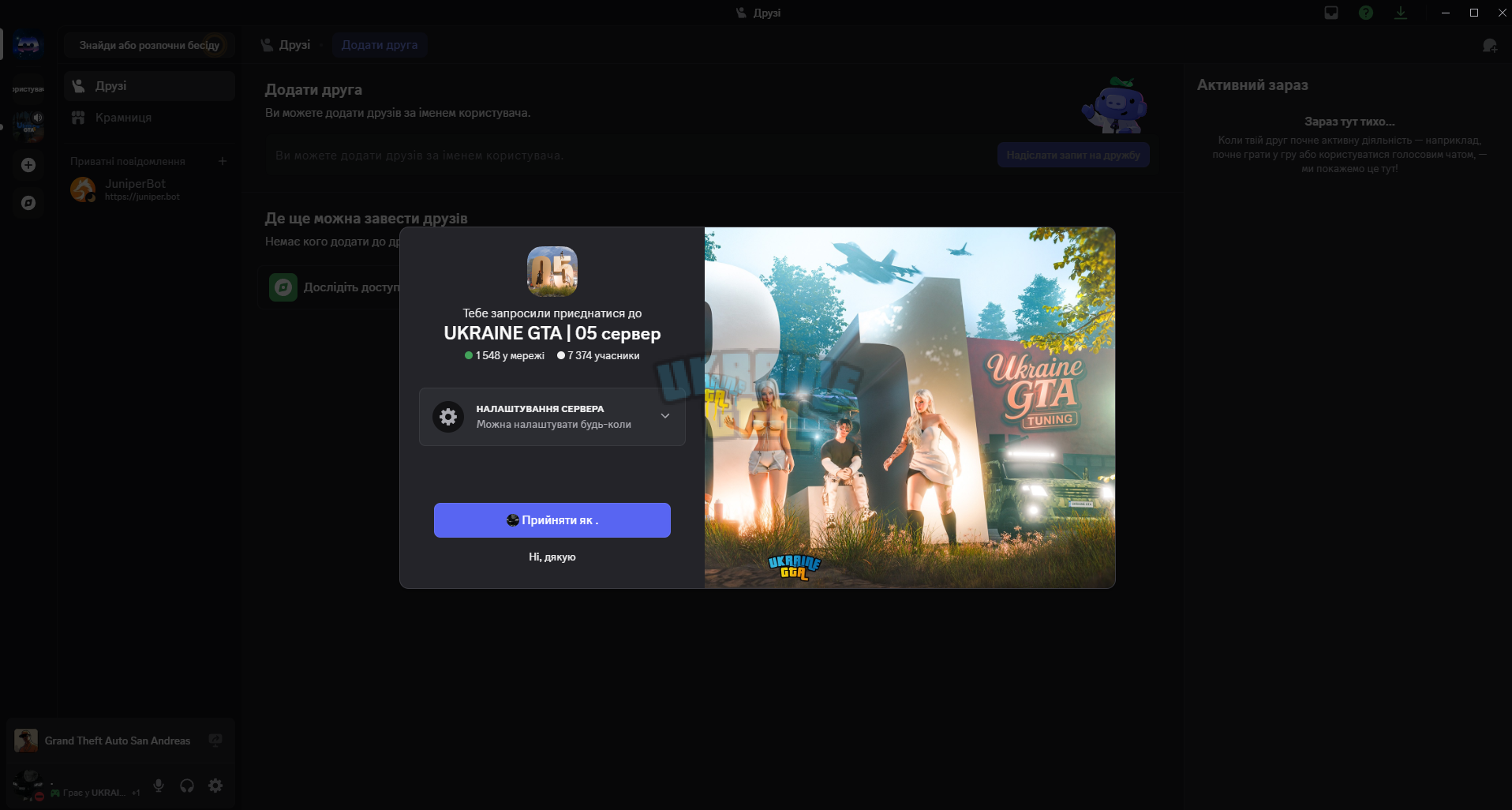Screen dimensions: 1512x810
Task: Expand the НАЛАШТУВАННЯ СЕРВЕРА dropdown
Action: [x=552, y=417]
